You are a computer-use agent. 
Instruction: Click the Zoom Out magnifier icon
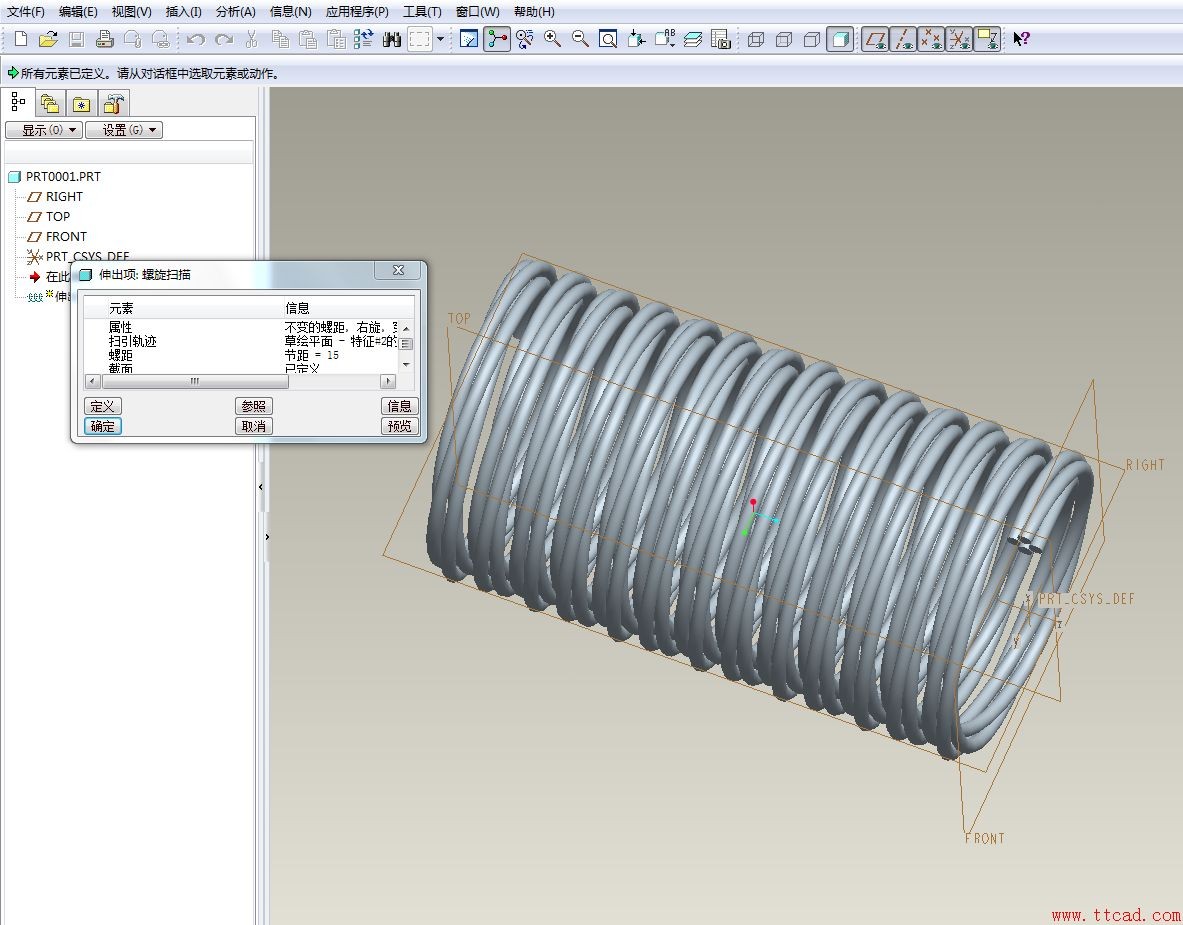coord(580,39)
